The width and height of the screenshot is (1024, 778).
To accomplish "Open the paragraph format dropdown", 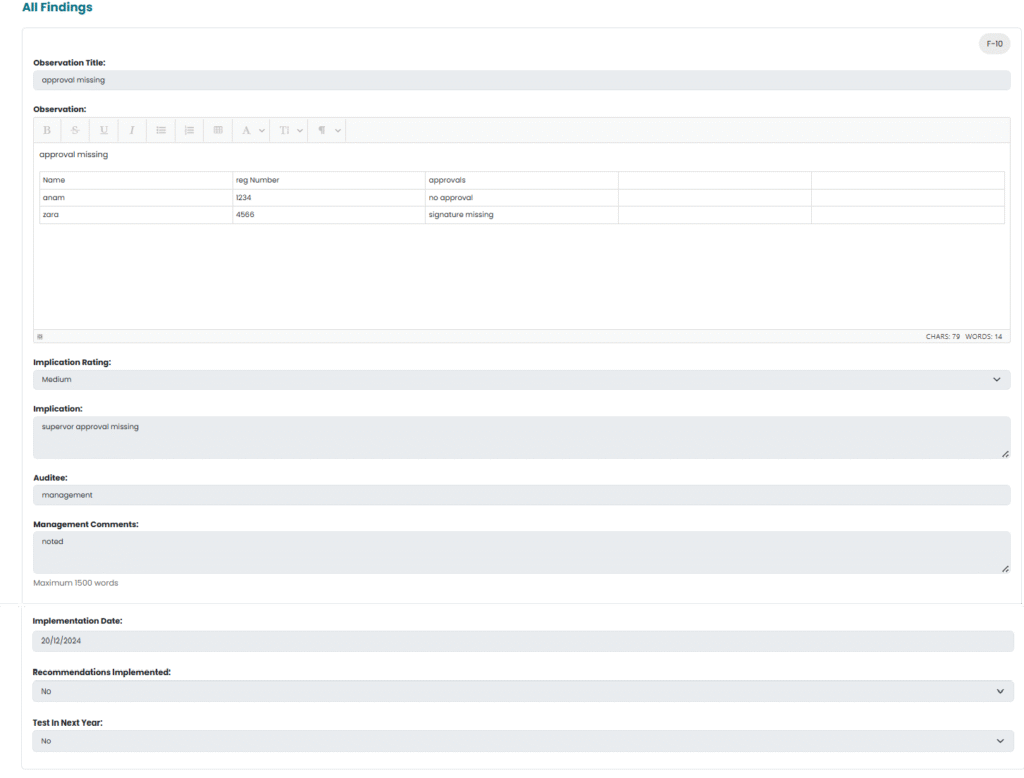I will coord(329,131).
